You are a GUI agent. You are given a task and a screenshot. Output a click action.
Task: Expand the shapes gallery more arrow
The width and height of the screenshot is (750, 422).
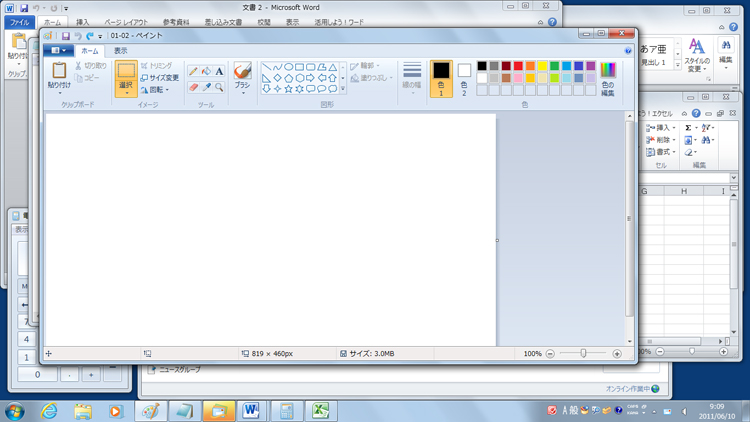pyautogui.click(x=343, y=89)
